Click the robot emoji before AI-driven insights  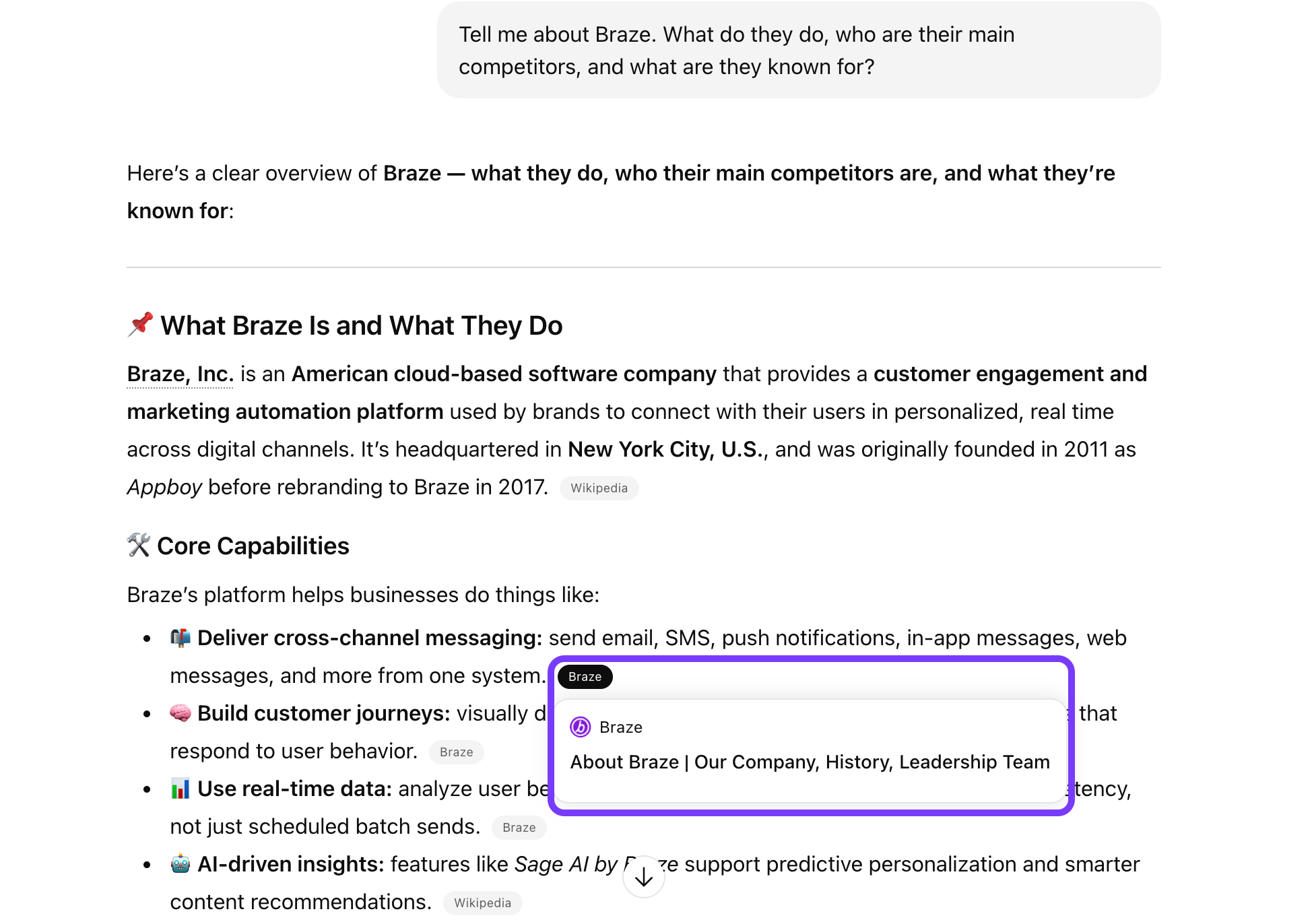181,864
